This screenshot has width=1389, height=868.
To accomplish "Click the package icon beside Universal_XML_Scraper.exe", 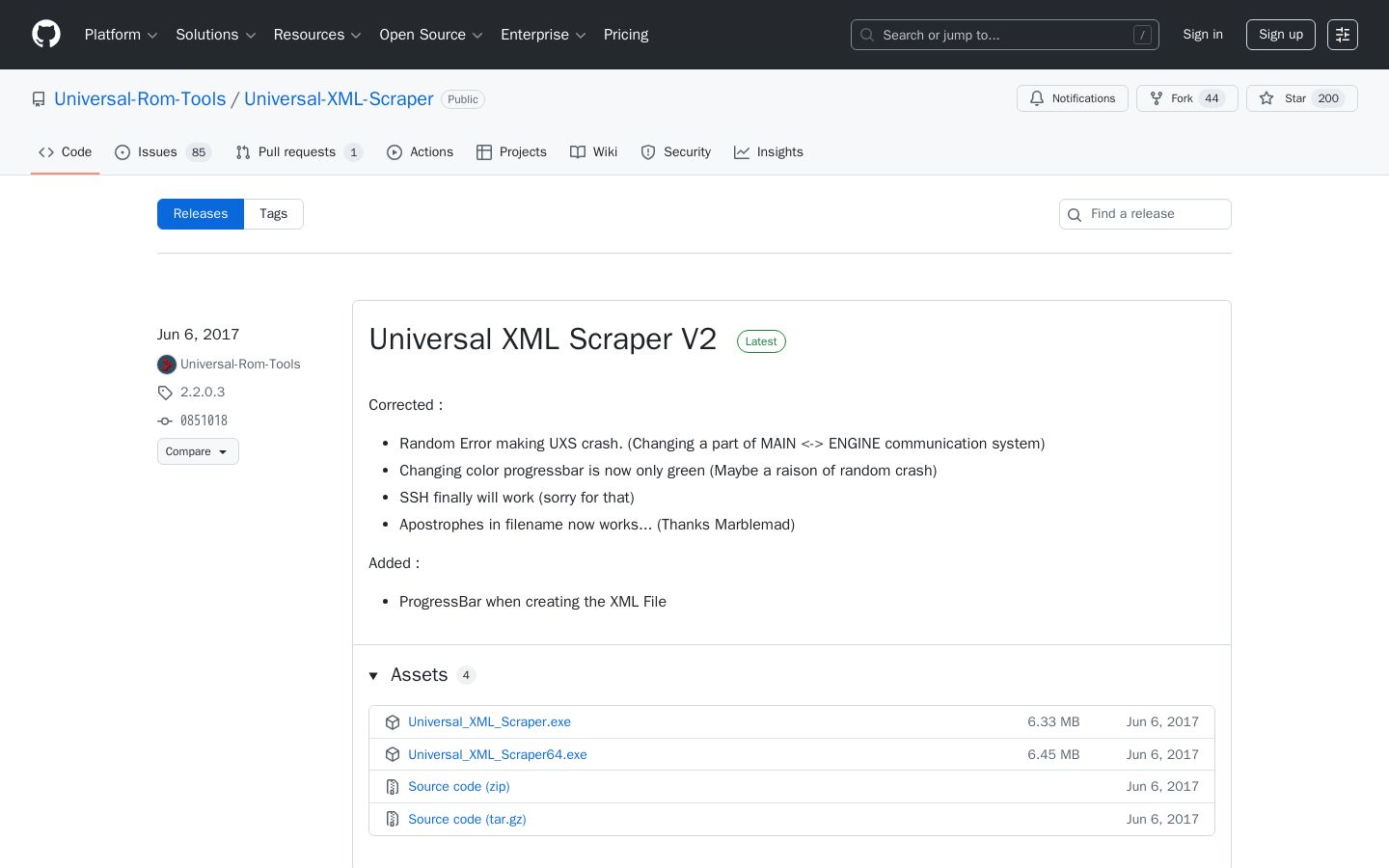I will tap(393, 722).
